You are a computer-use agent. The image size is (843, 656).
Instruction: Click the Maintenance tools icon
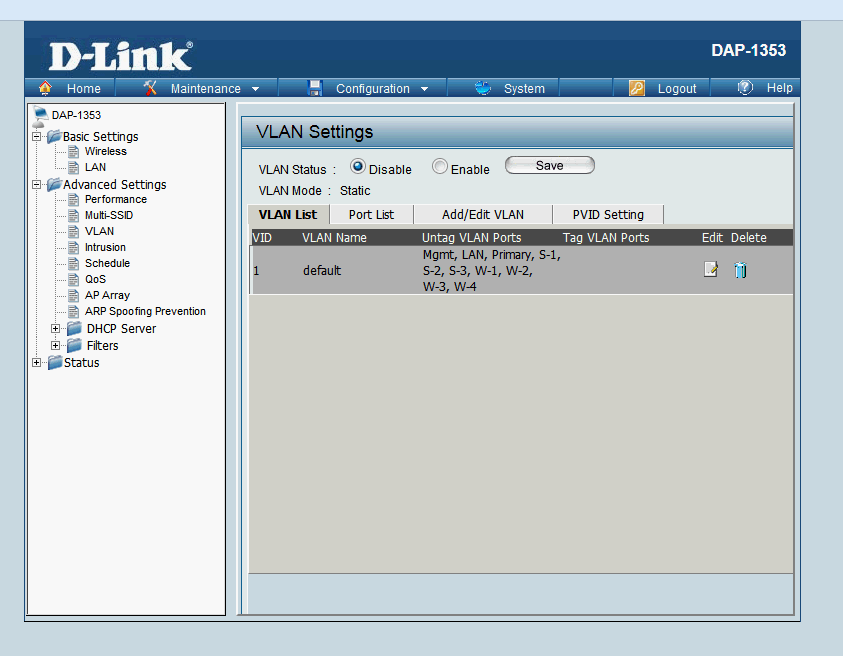[151, 88]
